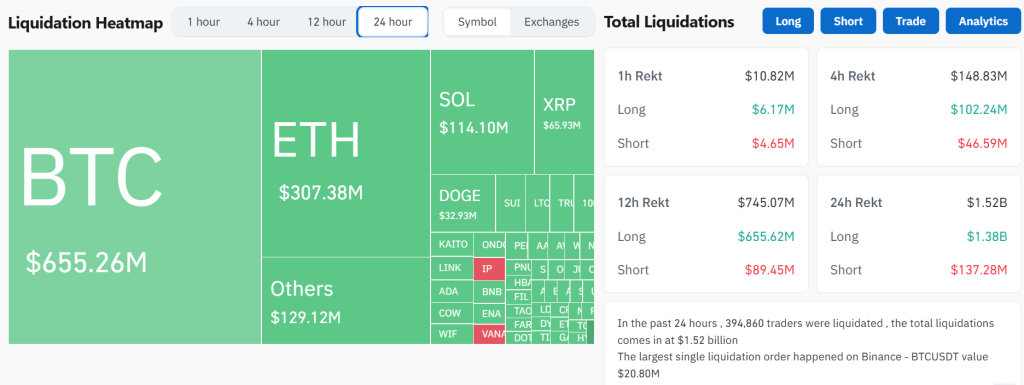The image size is (1024, 385).
Task: Click the 'Total Liquidations' heading
Action: 669,22
